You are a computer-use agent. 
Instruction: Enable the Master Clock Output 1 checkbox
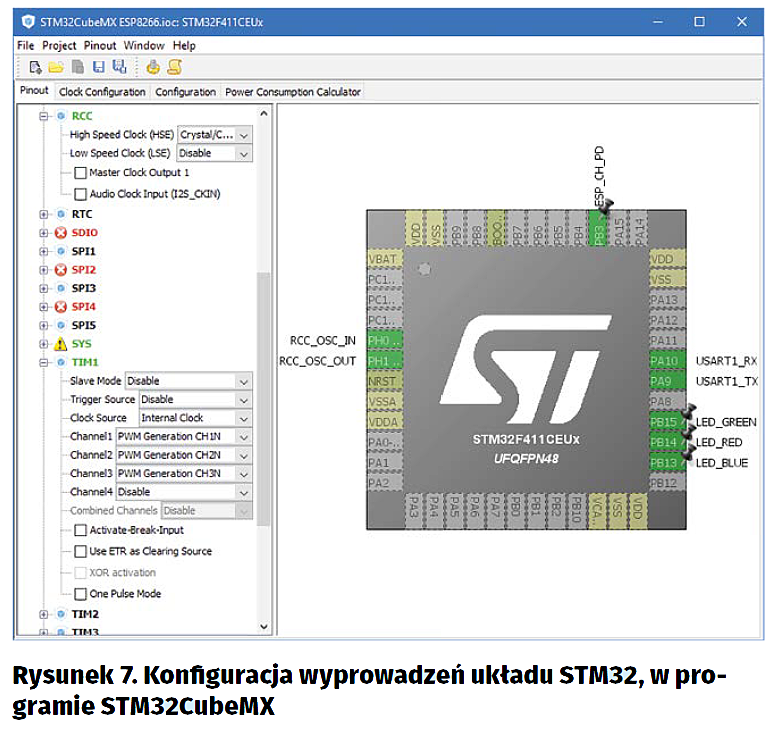[81, 173]
